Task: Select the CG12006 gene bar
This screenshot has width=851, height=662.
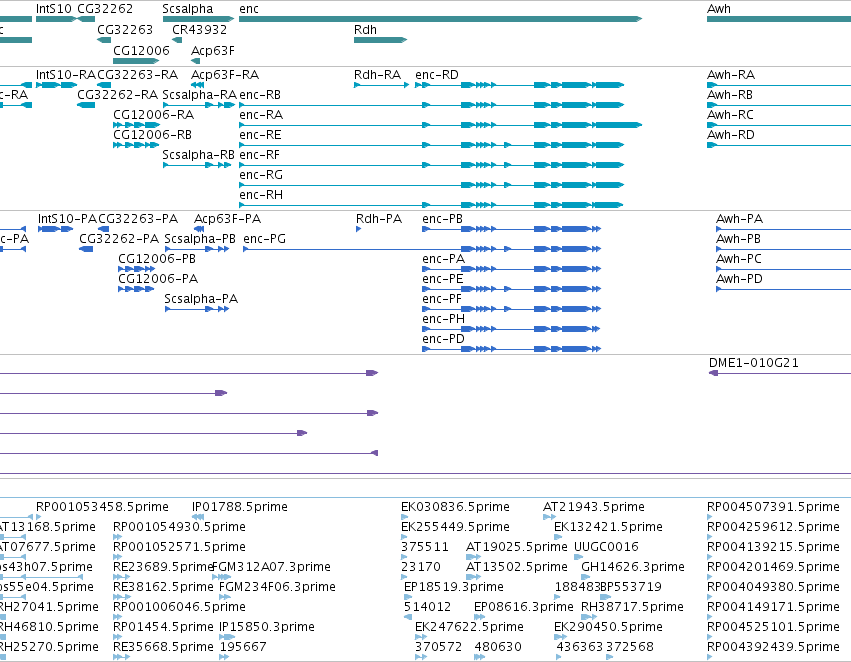Action: (x=136, y=61)
